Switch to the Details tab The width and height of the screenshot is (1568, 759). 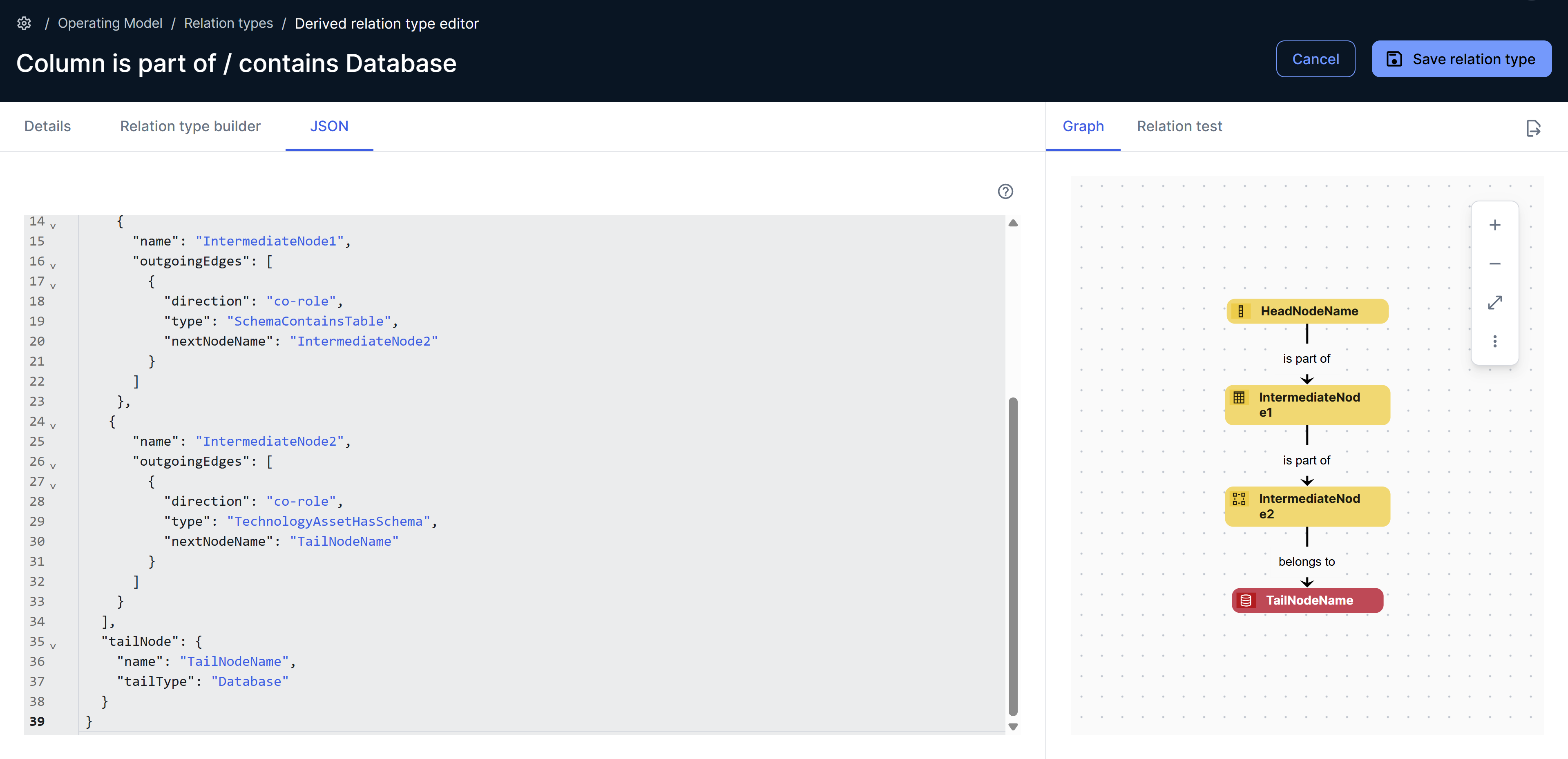click(47, 126)
